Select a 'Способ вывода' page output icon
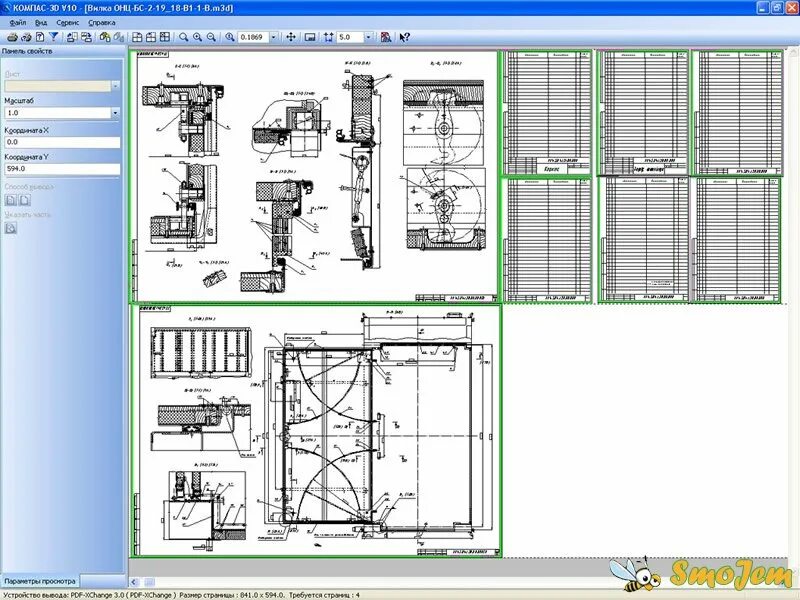This screenshot has width=800, height=600. point(10,200)
